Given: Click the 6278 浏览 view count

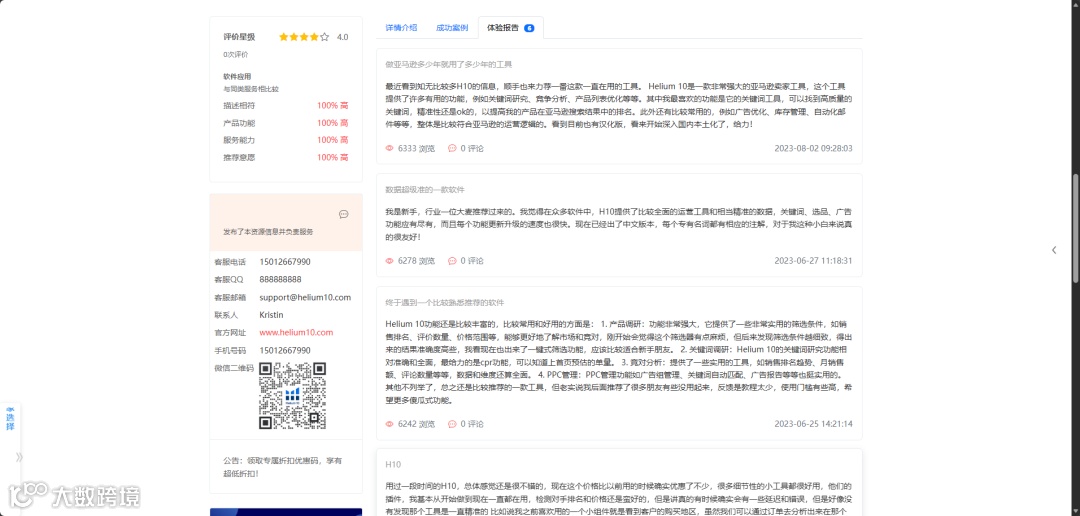Looking at the screenshot, I should click(x=416, y=261).
